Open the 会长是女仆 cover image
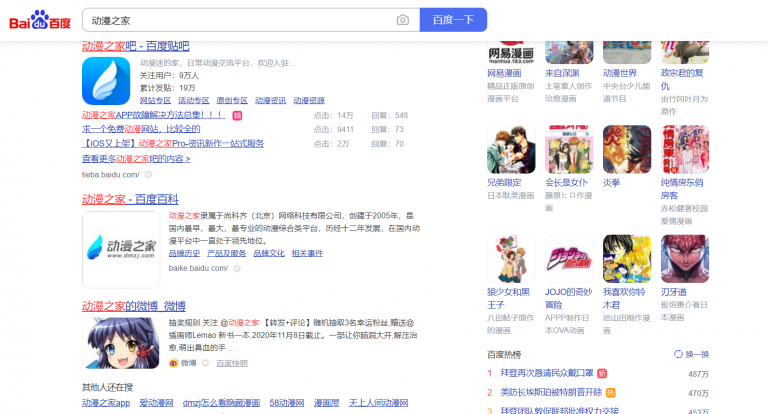 [x=569, y=149]
